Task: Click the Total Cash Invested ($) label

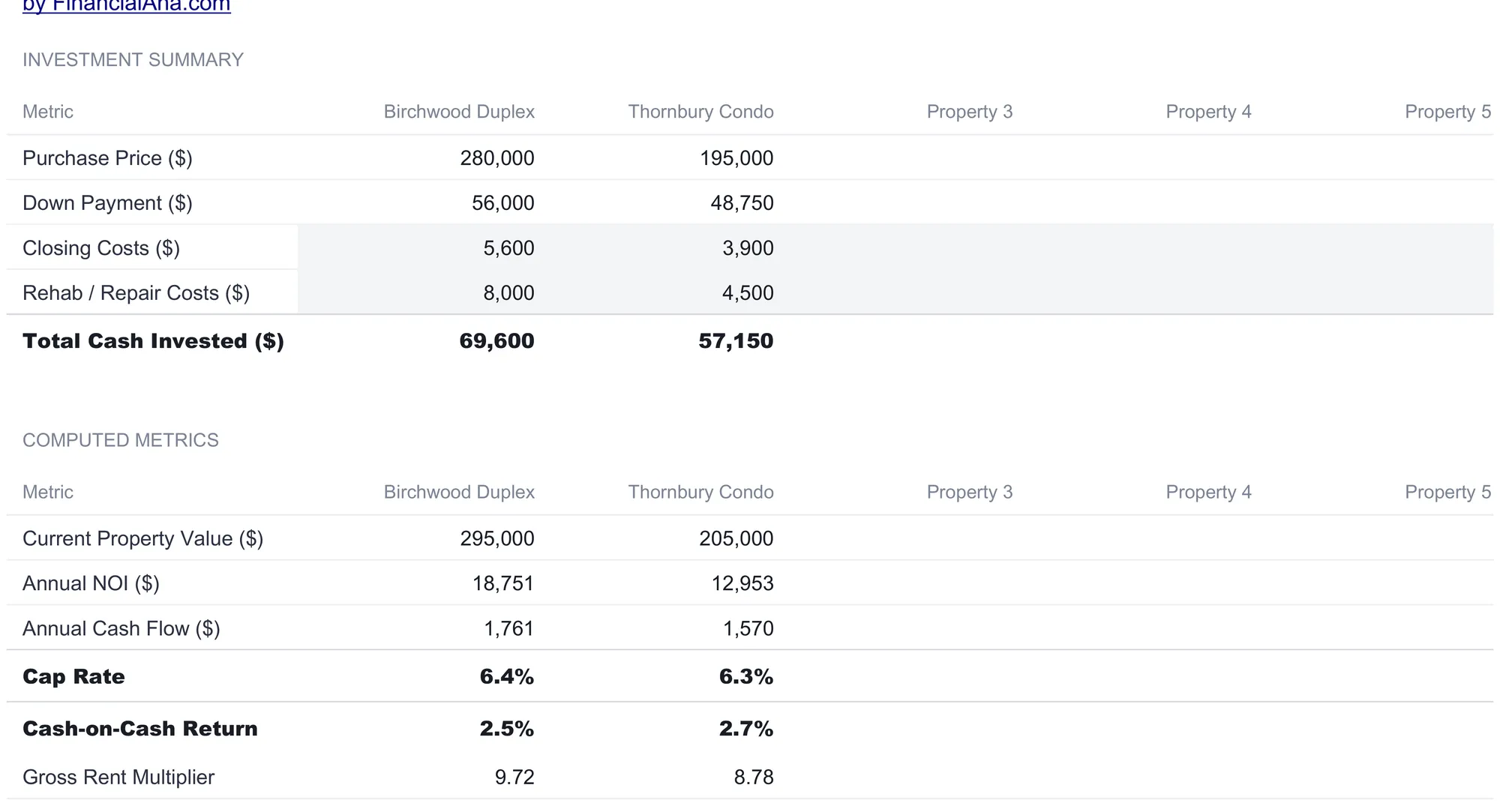Action: point(153,341)
